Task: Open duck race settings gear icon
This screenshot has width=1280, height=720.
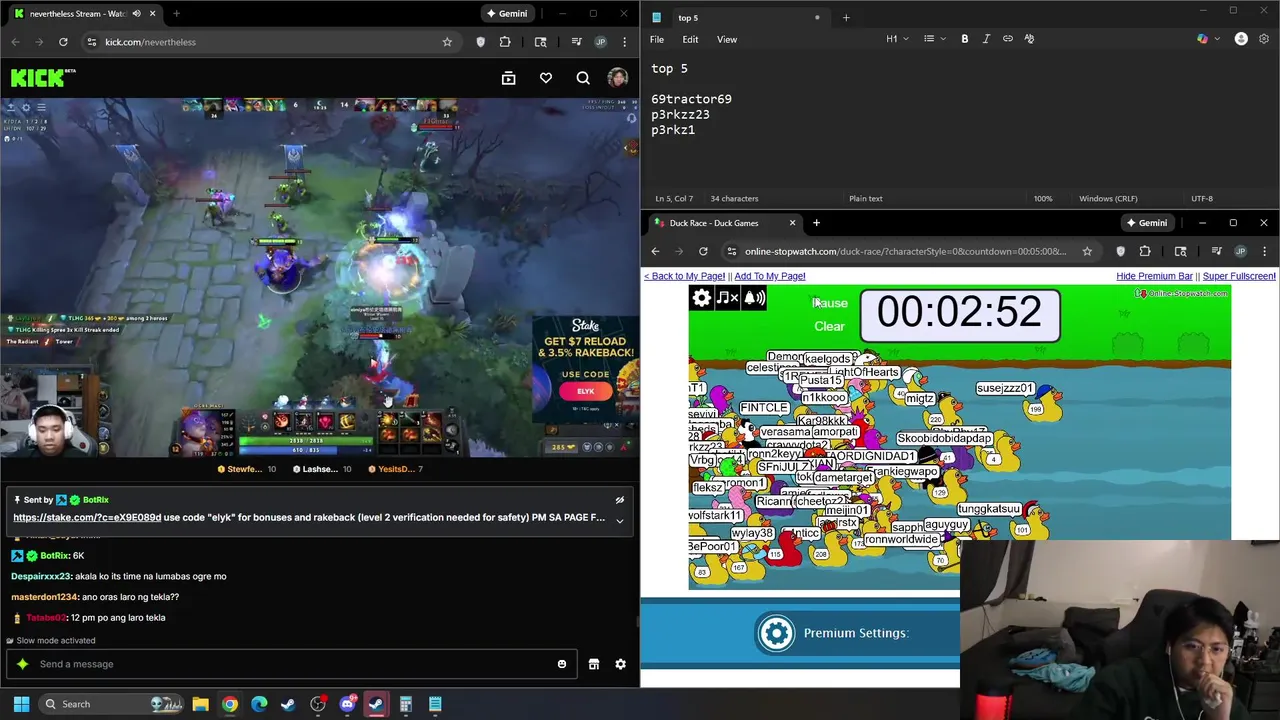Action: click(701, 297)
